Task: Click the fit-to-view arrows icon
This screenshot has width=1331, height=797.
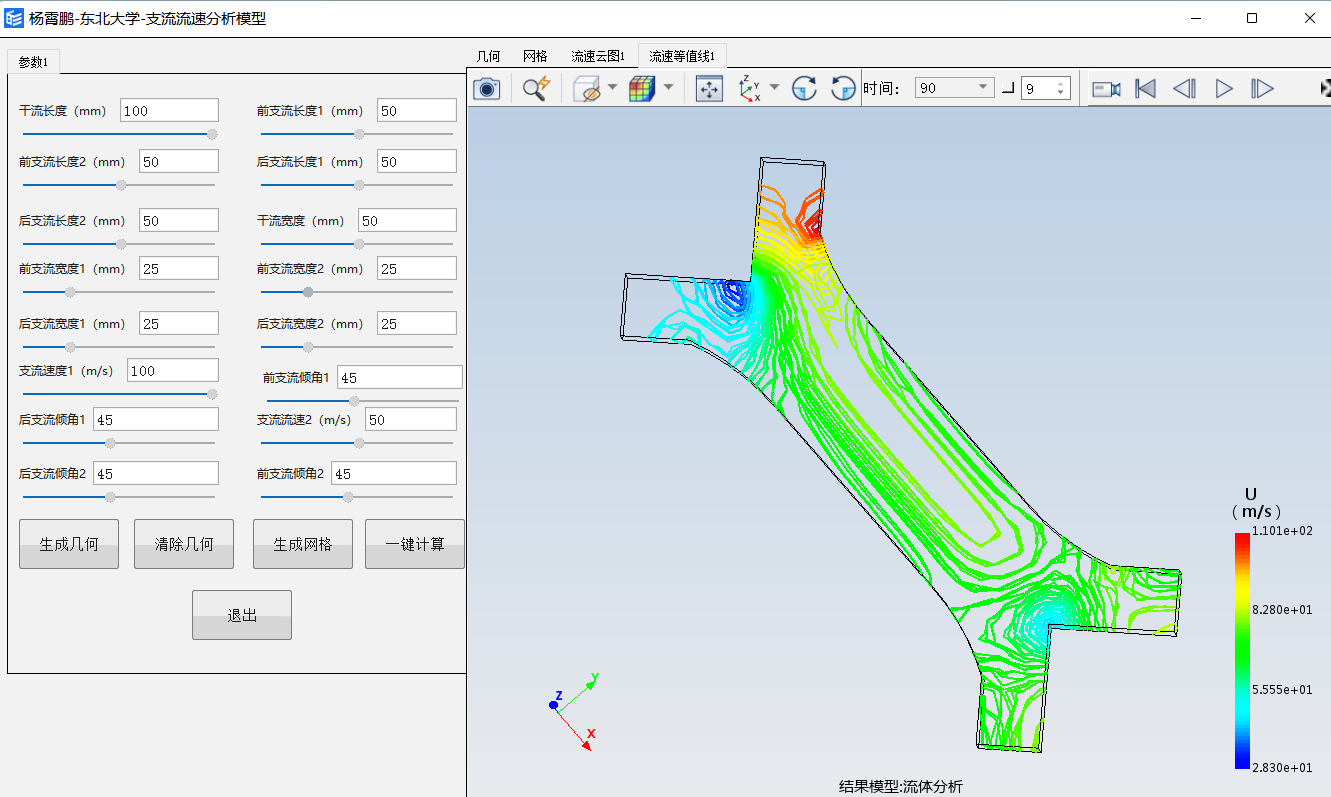Action: [x=709, y=88]
